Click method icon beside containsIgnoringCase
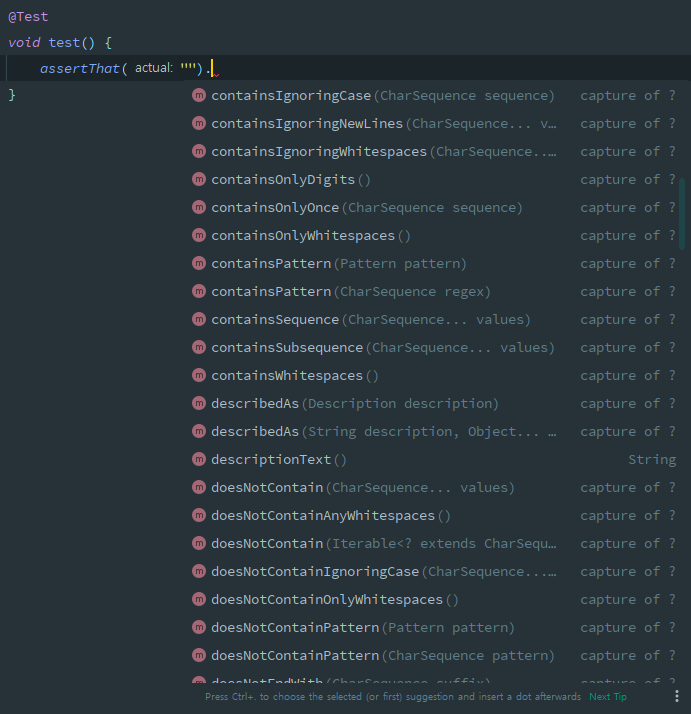The height and width of the screenshot is (714, 691). point(199,96)
